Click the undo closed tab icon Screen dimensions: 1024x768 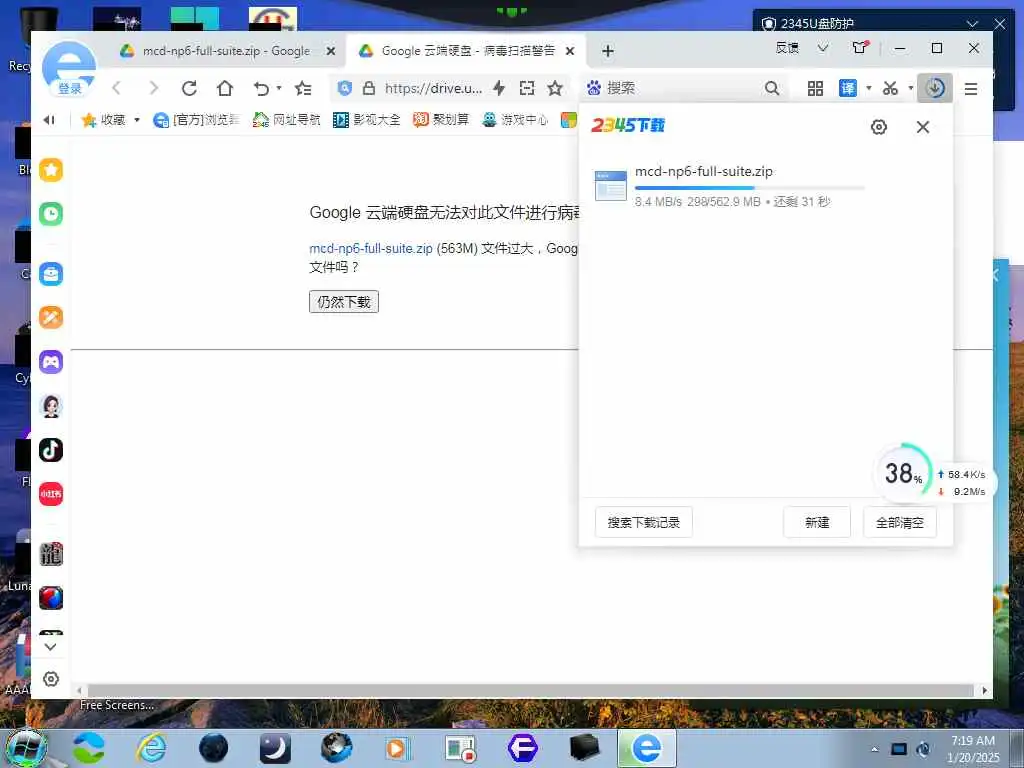click(x=261, y=88)
